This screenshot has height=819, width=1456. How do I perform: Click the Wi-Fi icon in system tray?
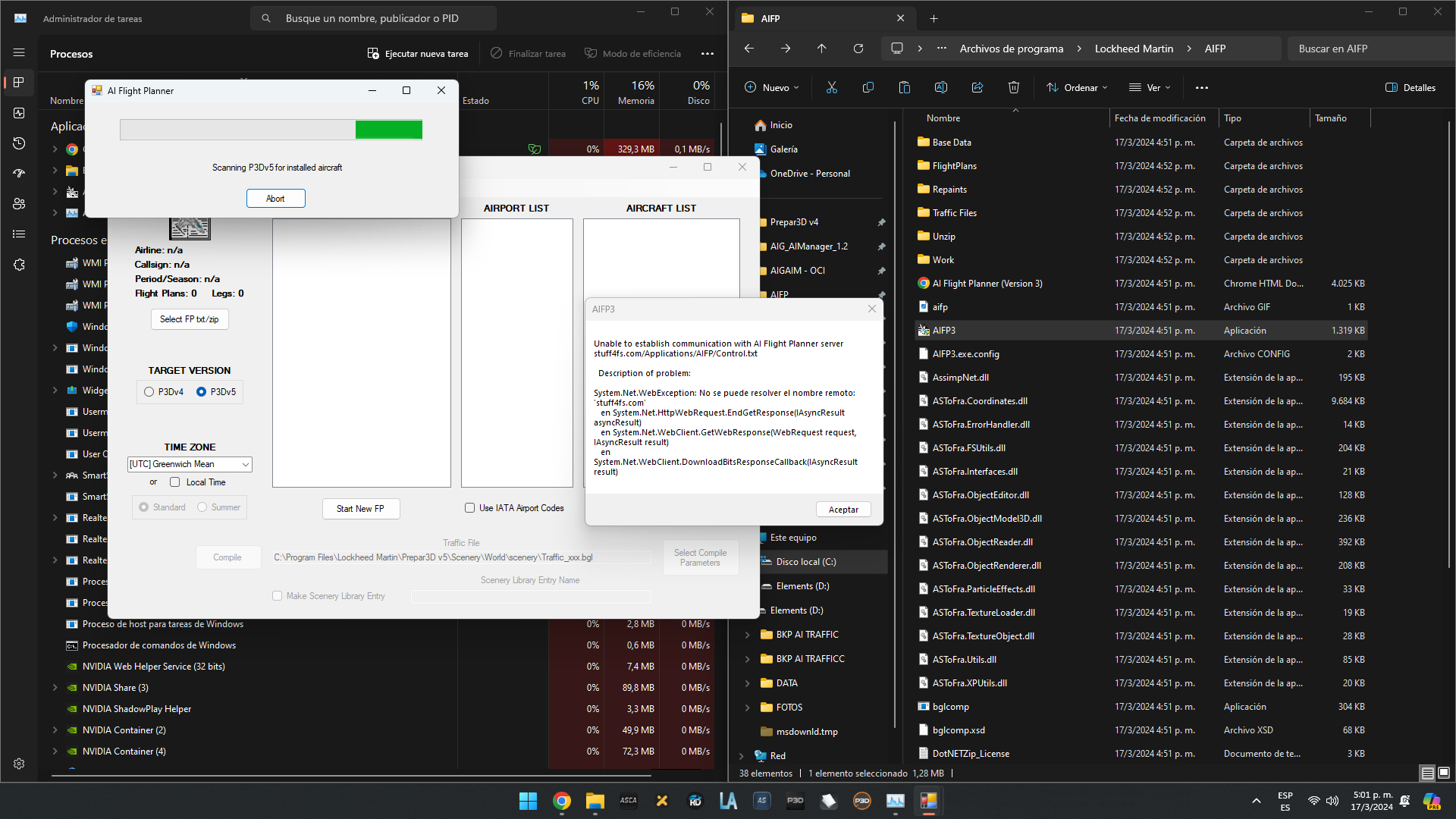(x=1313, y=801)
